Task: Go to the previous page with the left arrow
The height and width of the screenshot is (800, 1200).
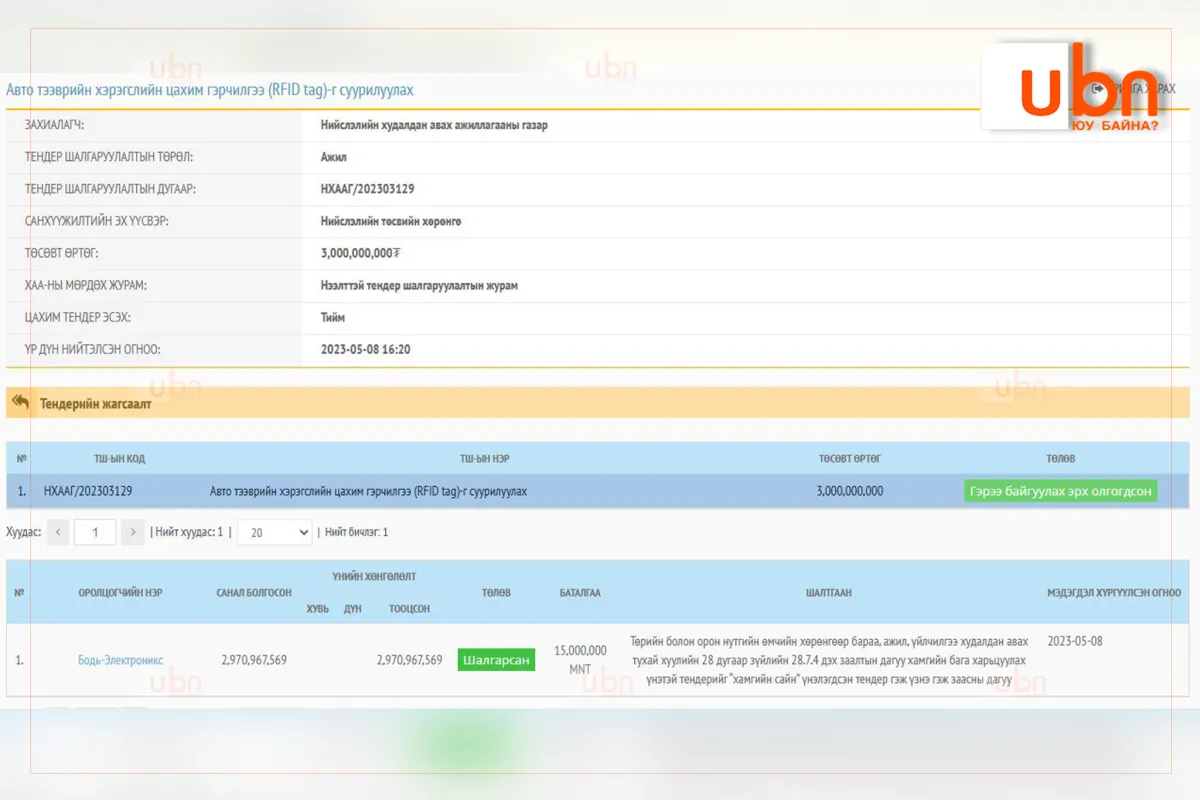Action: point(58,532)
